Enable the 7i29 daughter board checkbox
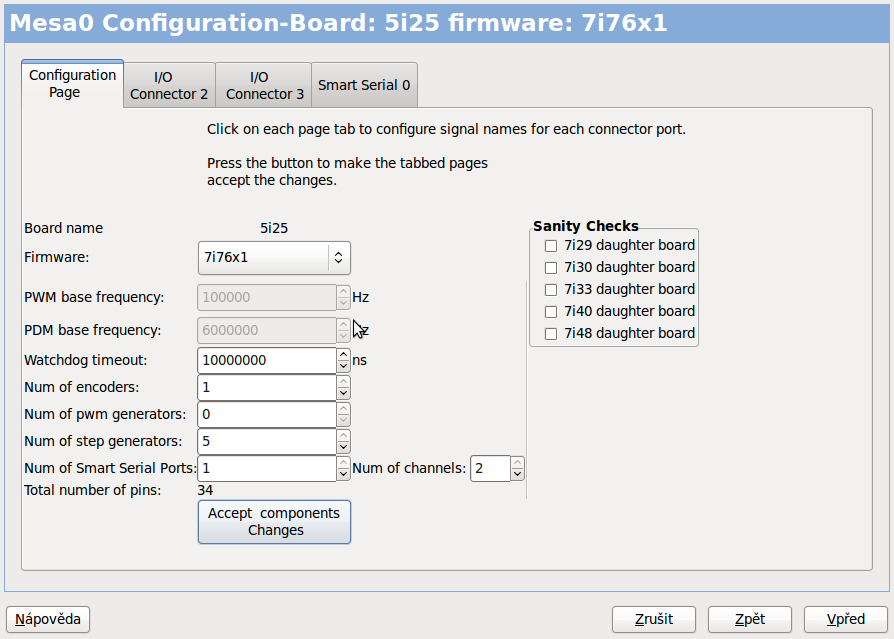 pos(550,245)
